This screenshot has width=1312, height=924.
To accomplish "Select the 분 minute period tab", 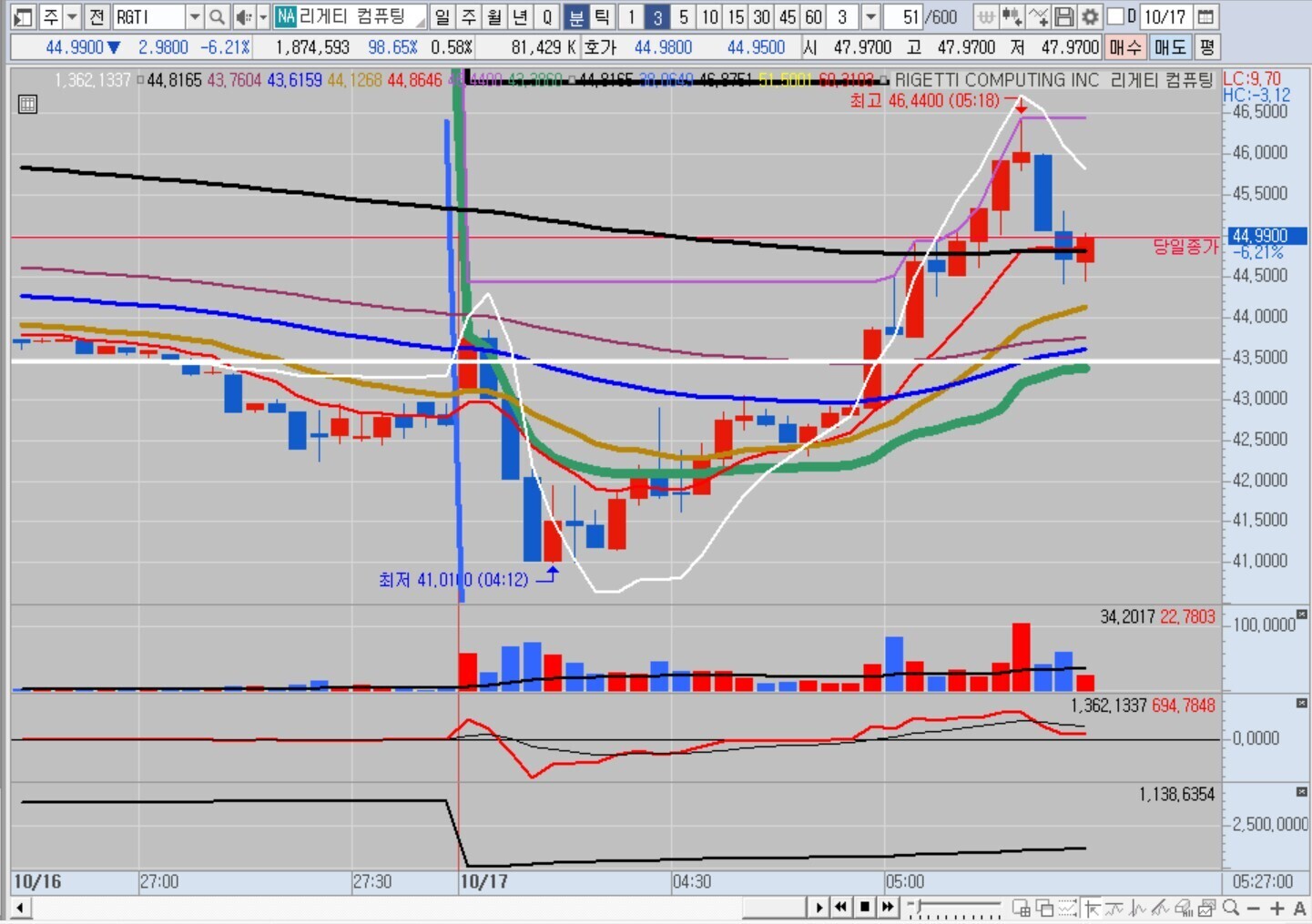I will click(576, 16).
